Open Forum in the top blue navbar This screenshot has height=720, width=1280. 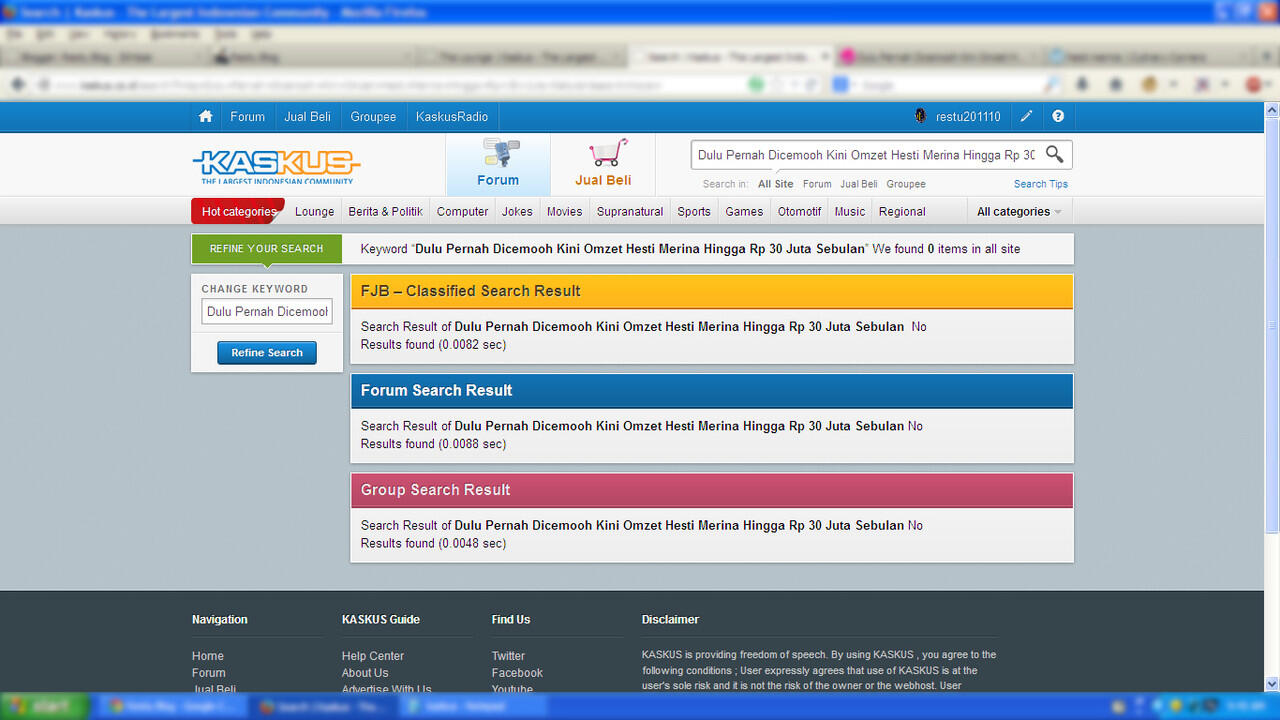247,117
